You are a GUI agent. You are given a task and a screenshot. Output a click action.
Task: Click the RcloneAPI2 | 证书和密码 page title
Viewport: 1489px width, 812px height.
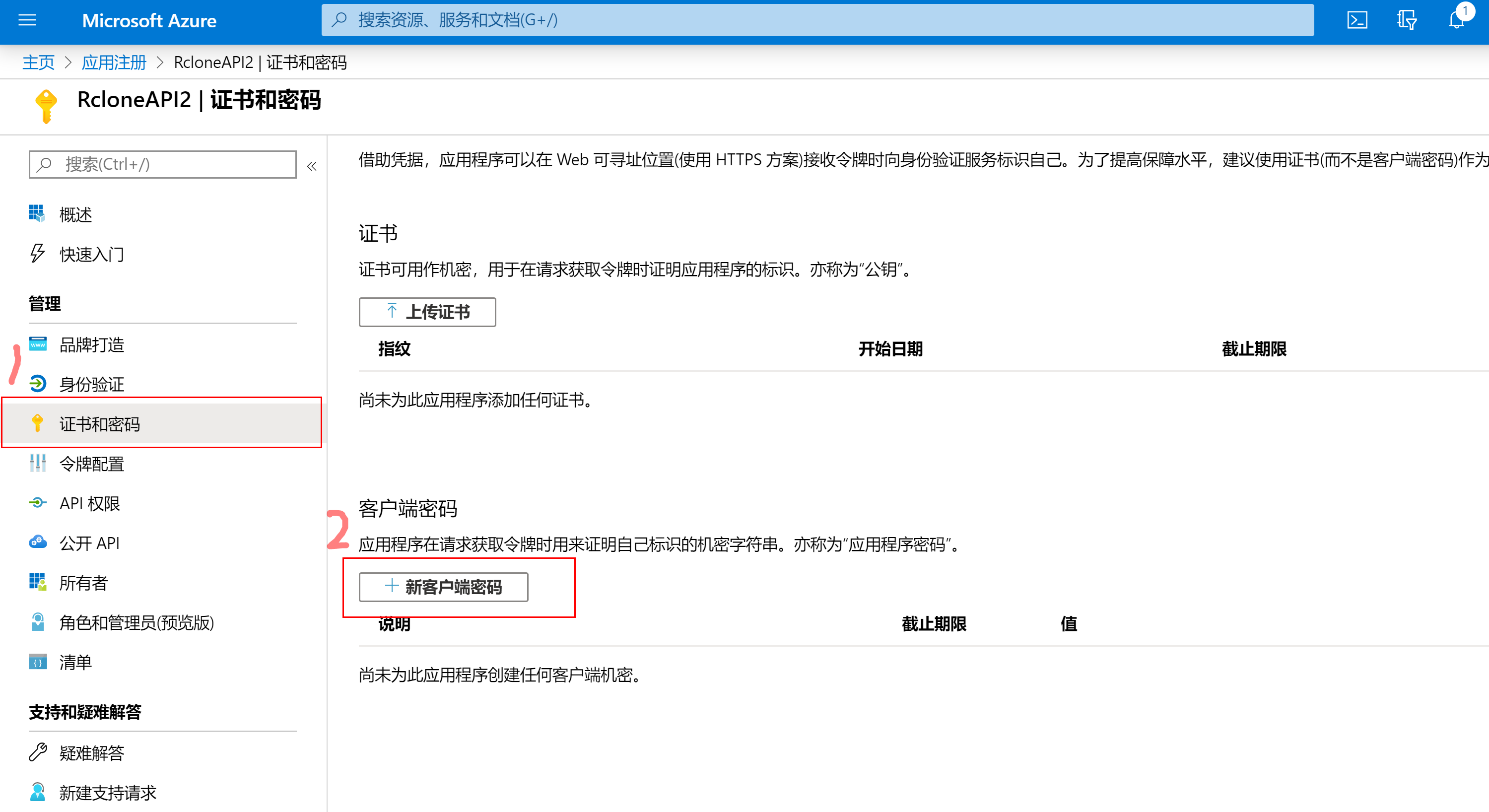click(x=199, y=99)
